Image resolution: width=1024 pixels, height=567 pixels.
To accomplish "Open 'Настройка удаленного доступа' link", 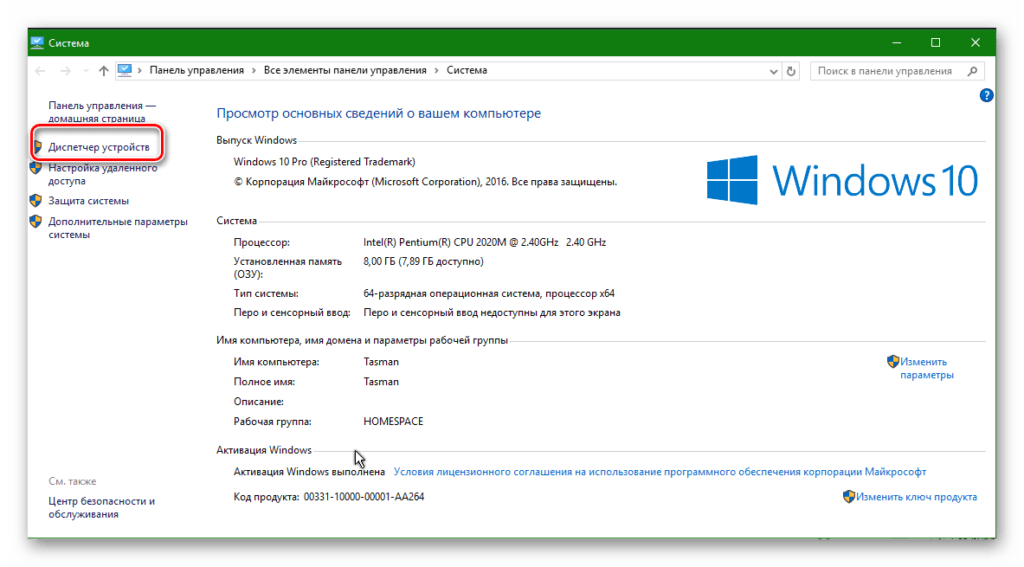I will [x=102, y=175].
